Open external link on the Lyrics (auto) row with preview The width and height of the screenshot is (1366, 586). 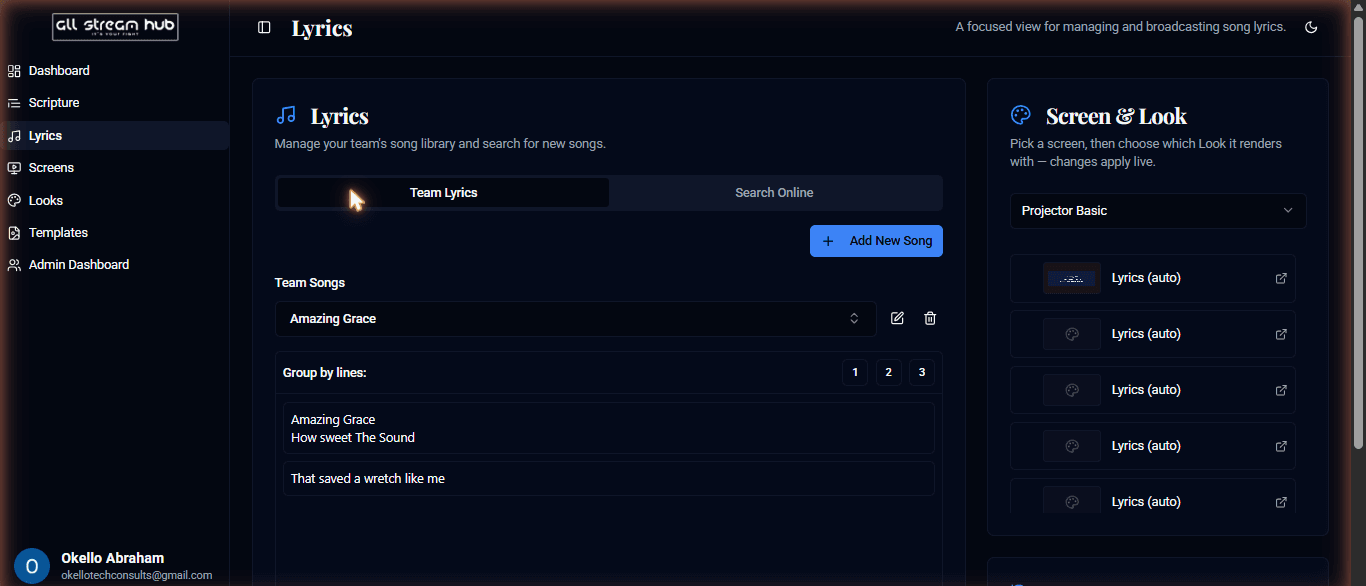(1281, 278)
